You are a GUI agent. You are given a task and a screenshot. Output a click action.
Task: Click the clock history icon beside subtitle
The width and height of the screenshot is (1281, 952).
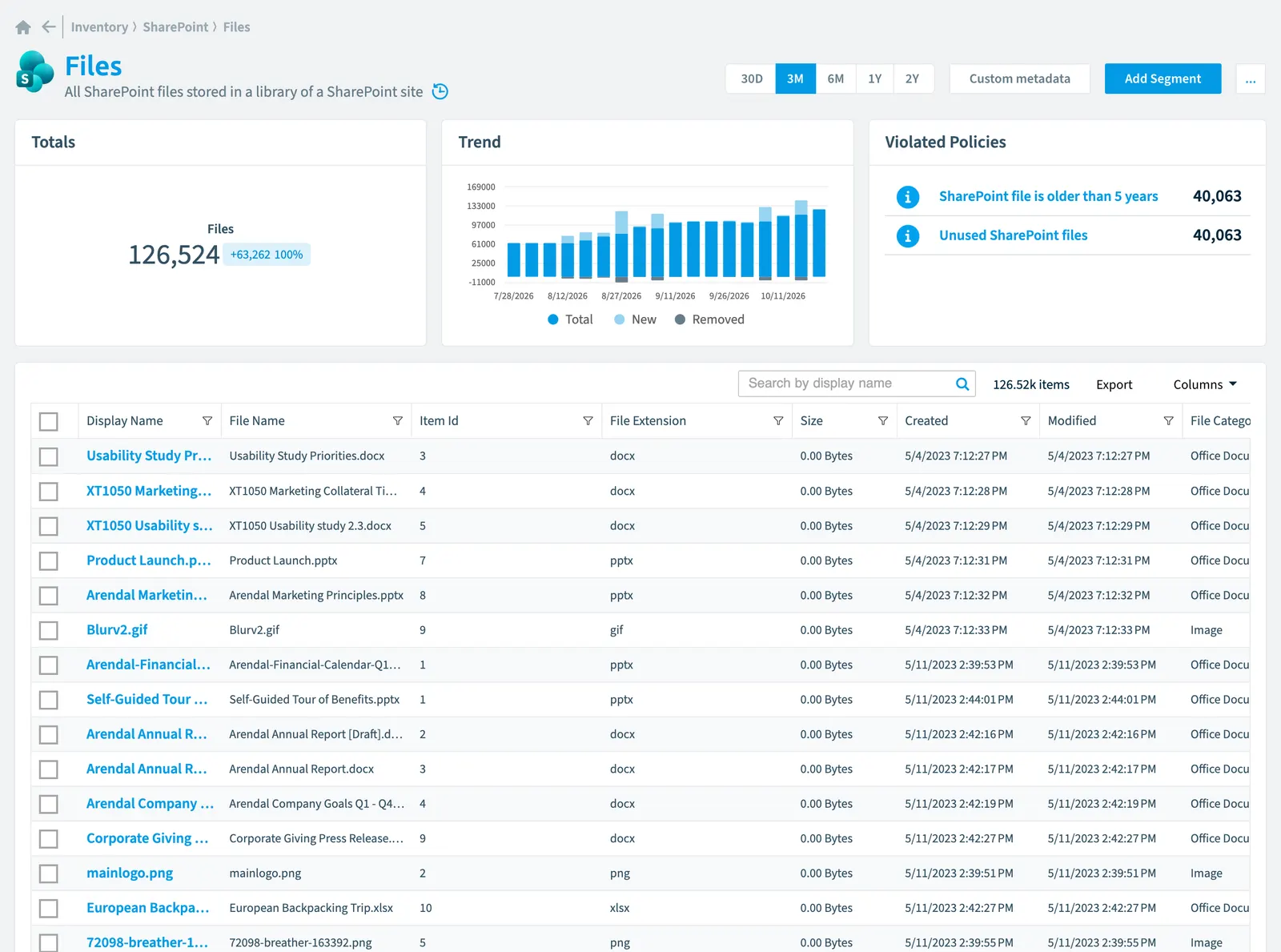coord(440,91)
